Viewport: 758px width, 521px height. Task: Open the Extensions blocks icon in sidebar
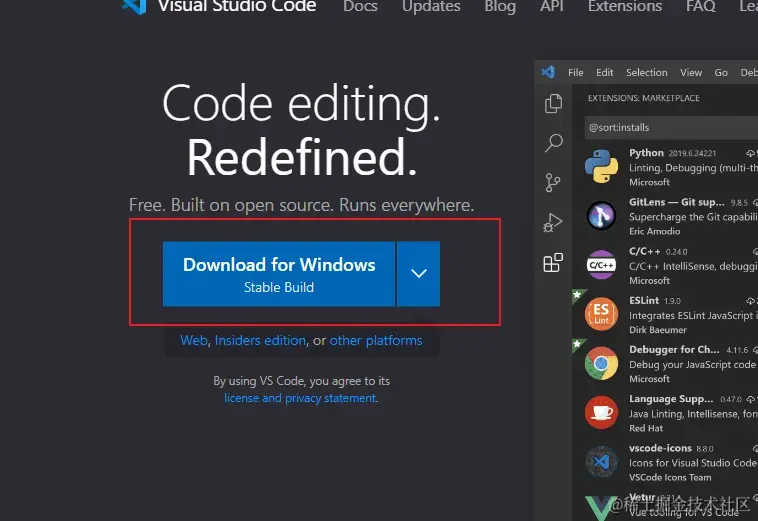(553, 262)
